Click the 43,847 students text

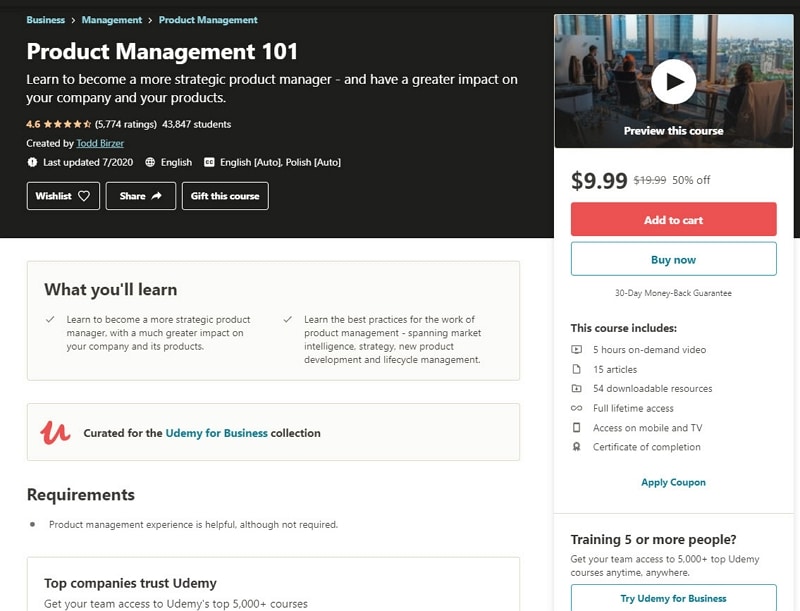[196, 124]
